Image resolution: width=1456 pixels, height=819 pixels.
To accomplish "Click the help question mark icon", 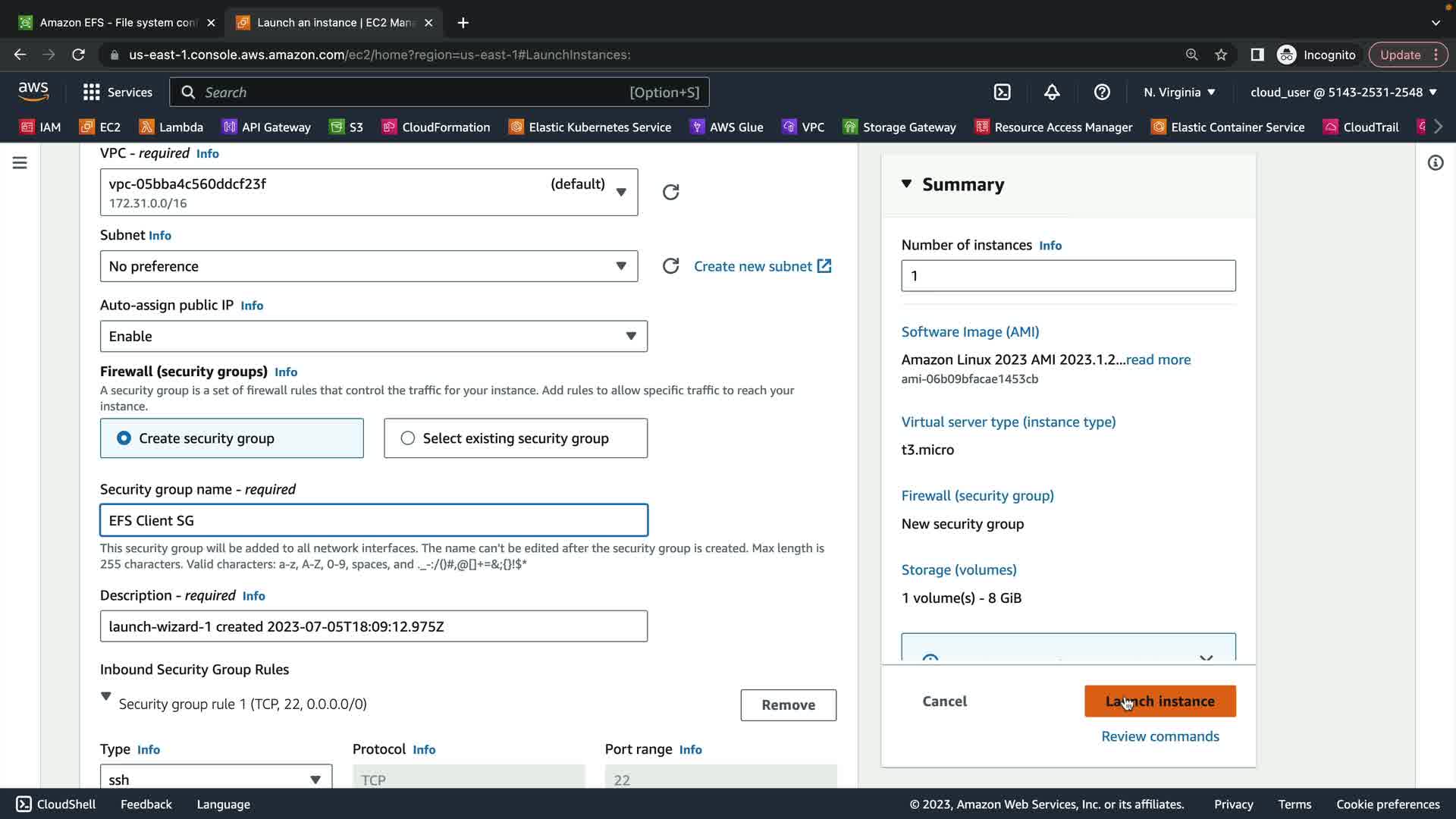I will point(1102,92).
